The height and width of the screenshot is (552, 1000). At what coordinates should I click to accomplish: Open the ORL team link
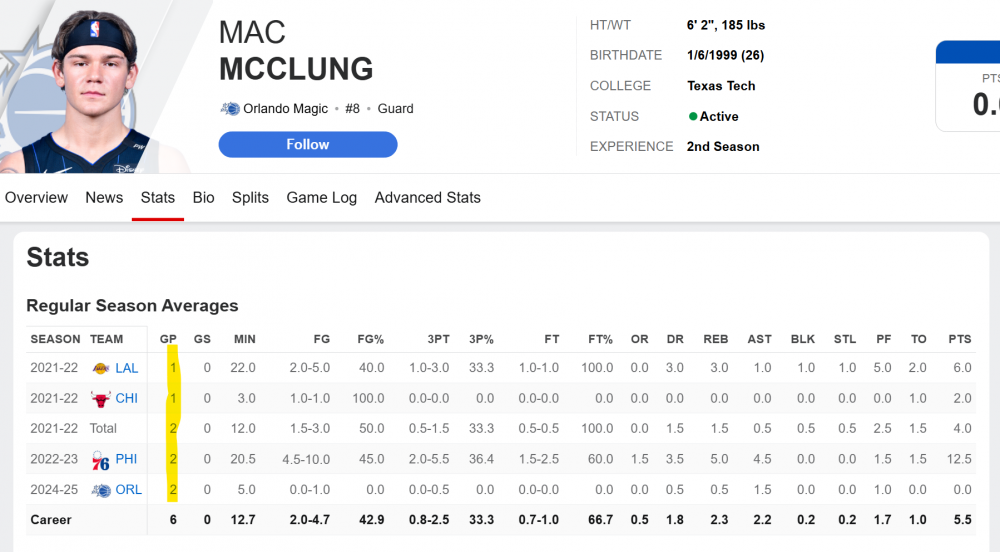coord(129,490)
